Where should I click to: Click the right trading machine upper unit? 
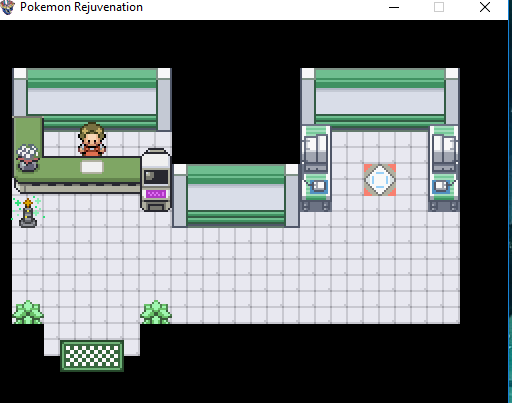pos(444,149)
